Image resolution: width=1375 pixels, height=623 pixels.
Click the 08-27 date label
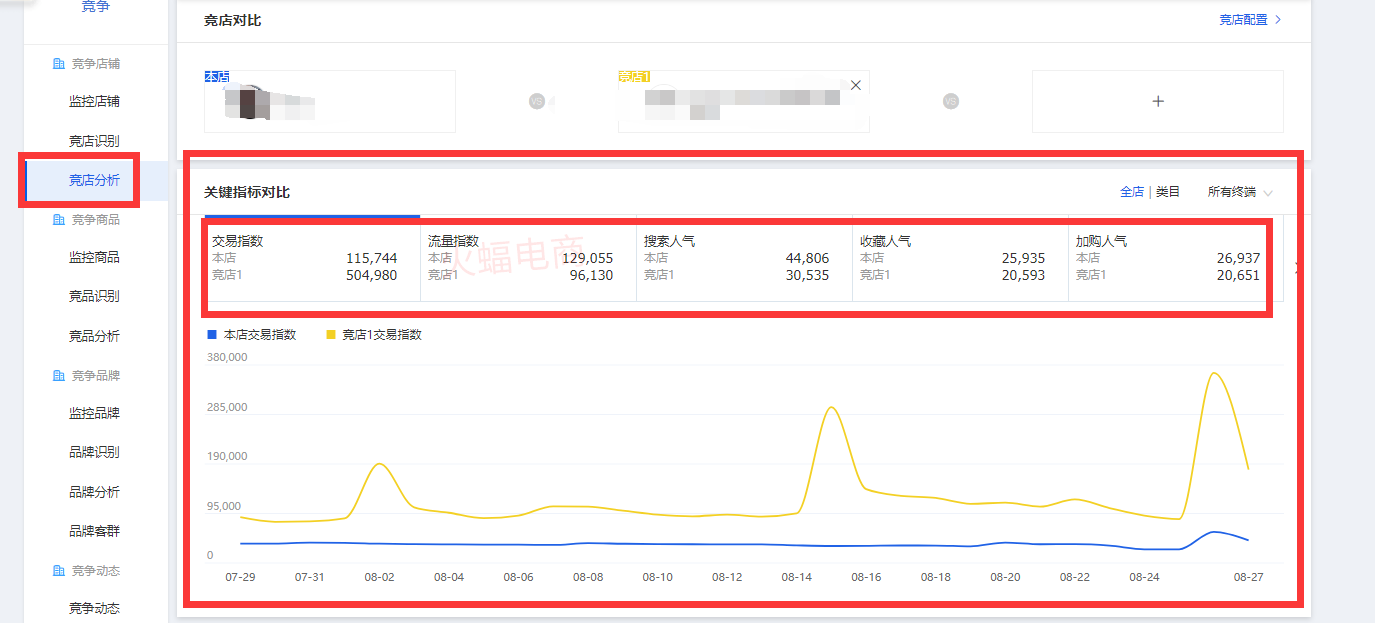coord(1248,577)
